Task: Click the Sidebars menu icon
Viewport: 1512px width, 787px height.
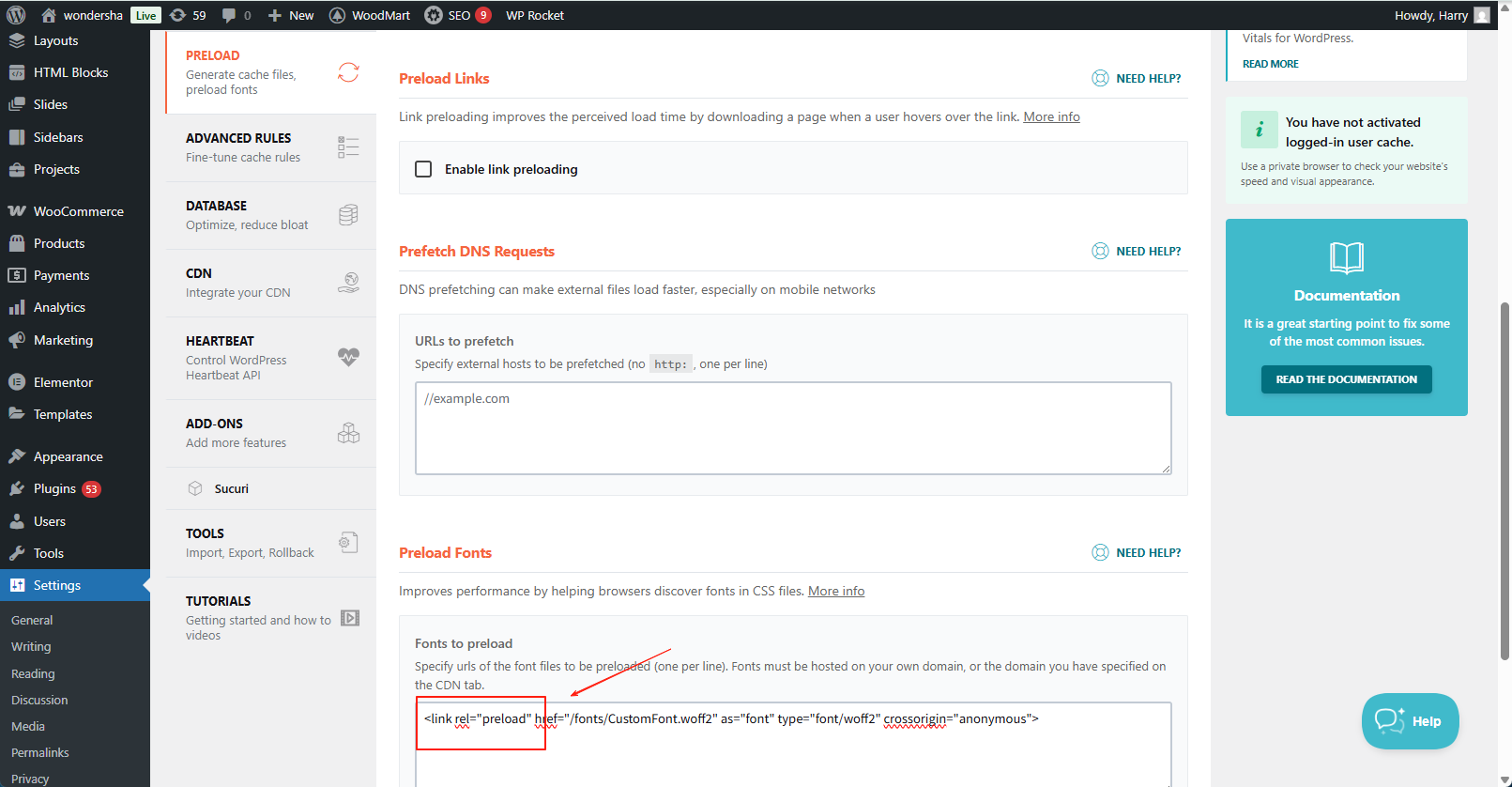Action: [17, 137]
